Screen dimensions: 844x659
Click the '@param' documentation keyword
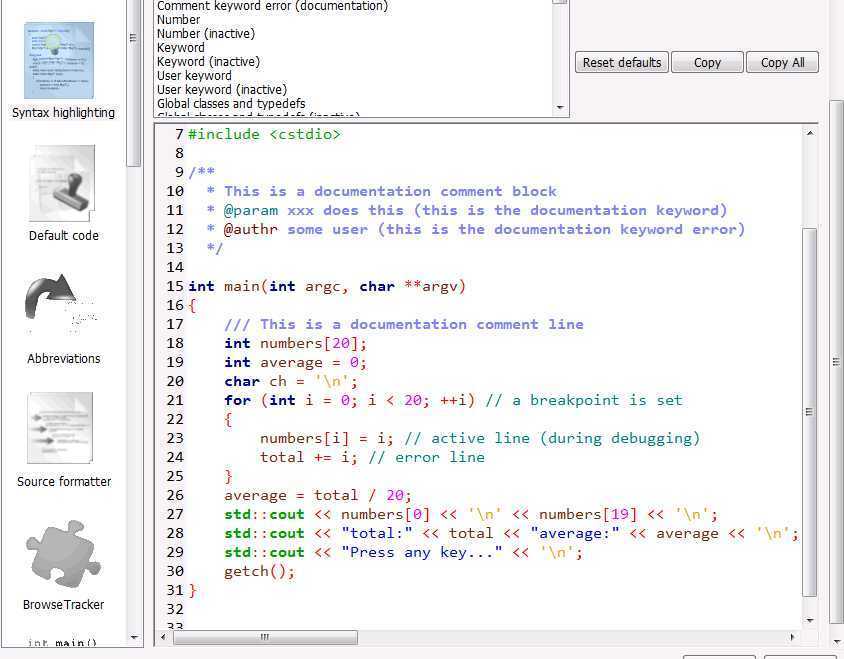coord(251,211)
